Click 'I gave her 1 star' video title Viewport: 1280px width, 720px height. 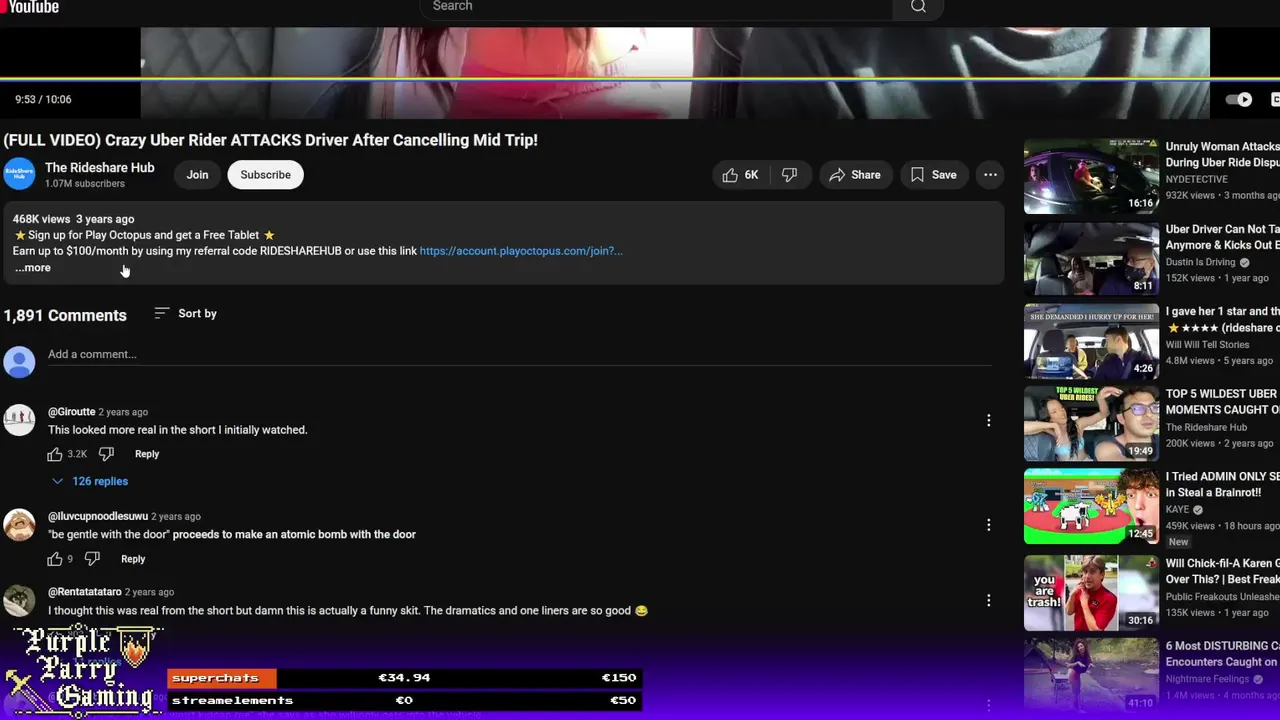(x=1223, y=319)
